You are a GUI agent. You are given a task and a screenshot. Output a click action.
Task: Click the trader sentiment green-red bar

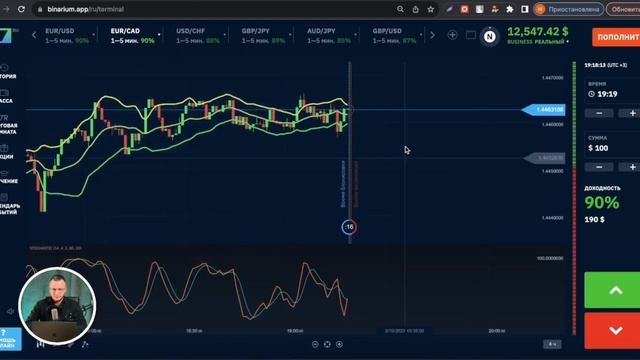[x=574, y=198]
